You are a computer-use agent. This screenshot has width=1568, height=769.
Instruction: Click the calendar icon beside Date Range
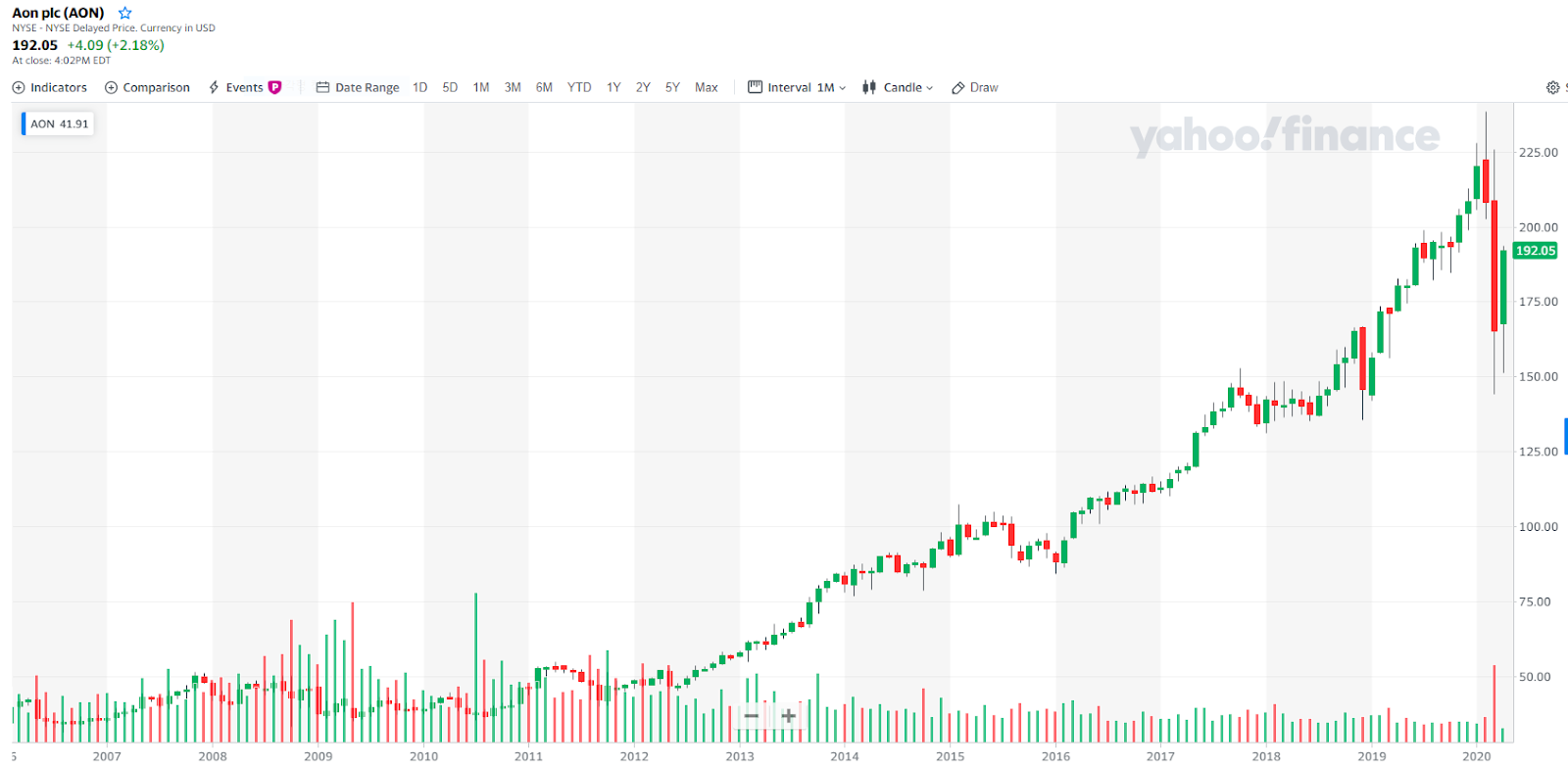click(x=322, y=87)
